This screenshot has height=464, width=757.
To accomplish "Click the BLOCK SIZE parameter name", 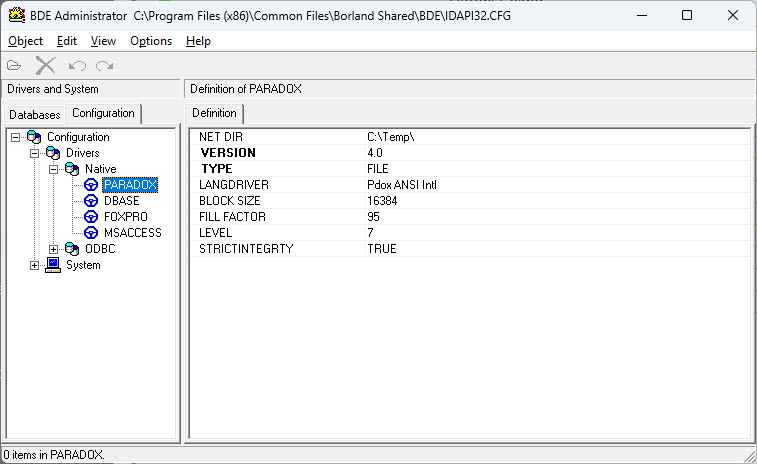I will 229,201.
